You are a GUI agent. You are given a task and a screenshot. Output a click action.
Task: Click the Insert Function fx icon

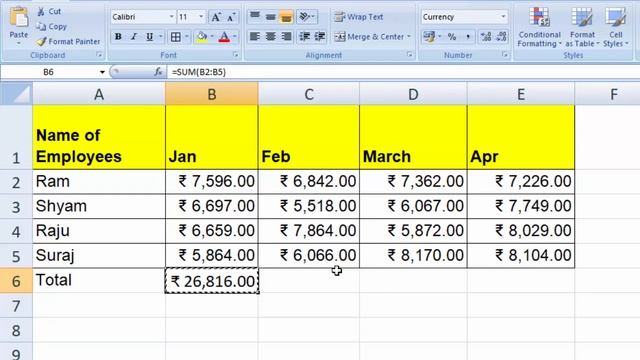158,72
